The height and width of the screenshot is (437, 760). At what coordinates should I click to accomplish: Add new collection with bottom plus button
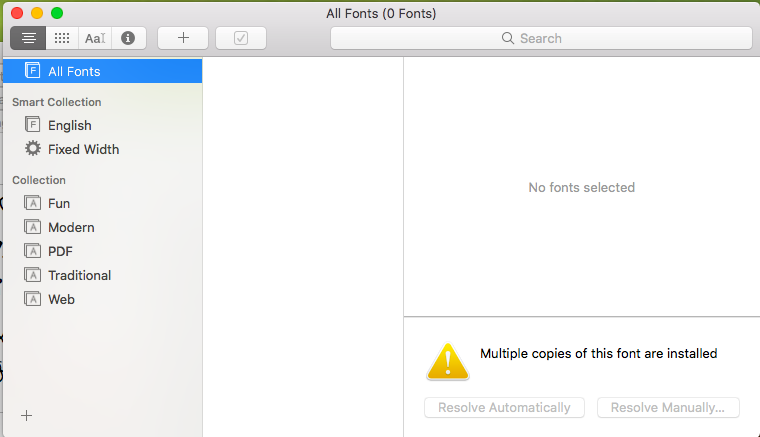27,415
